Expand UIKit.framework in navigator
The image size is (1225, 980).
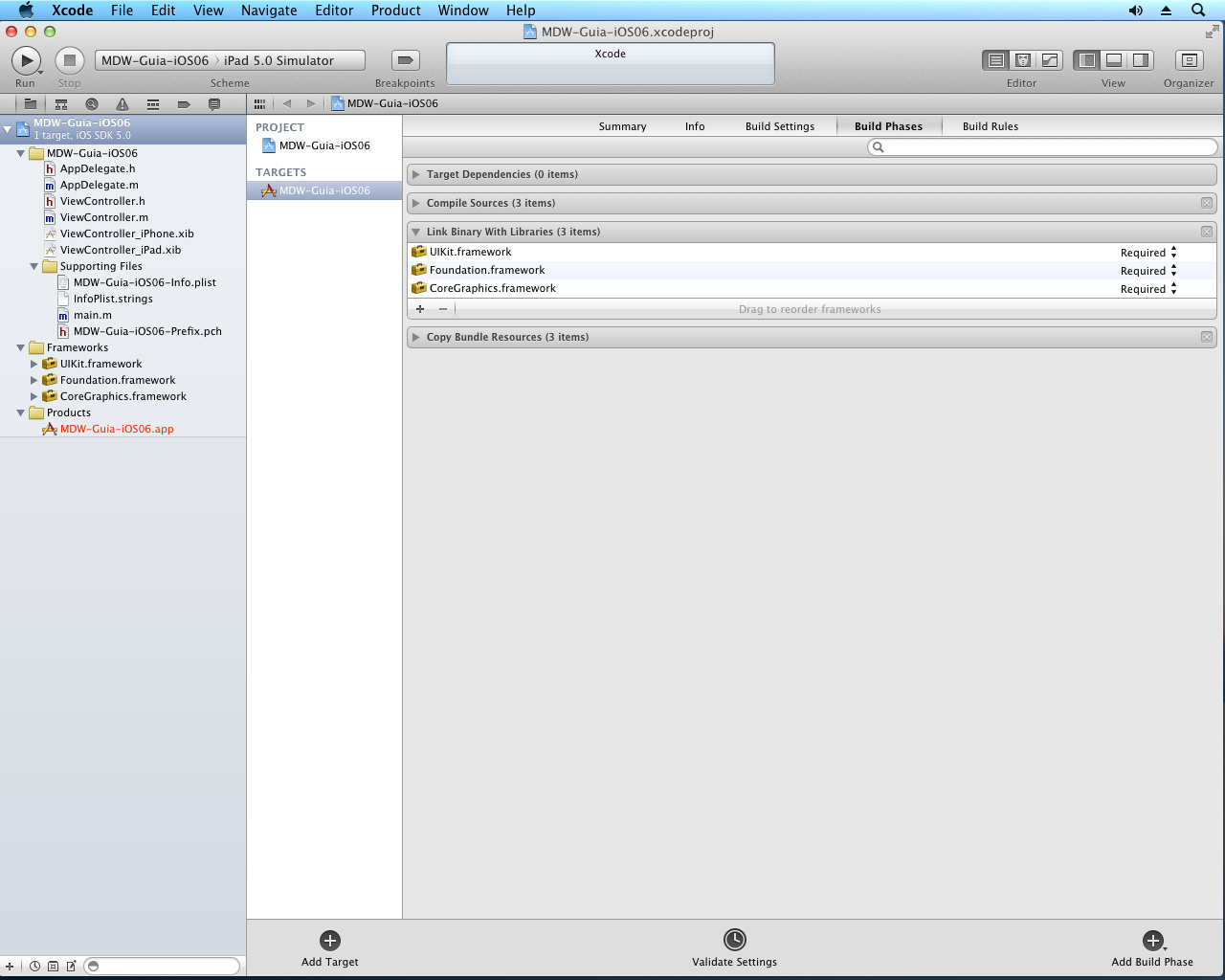pos(33,365)
